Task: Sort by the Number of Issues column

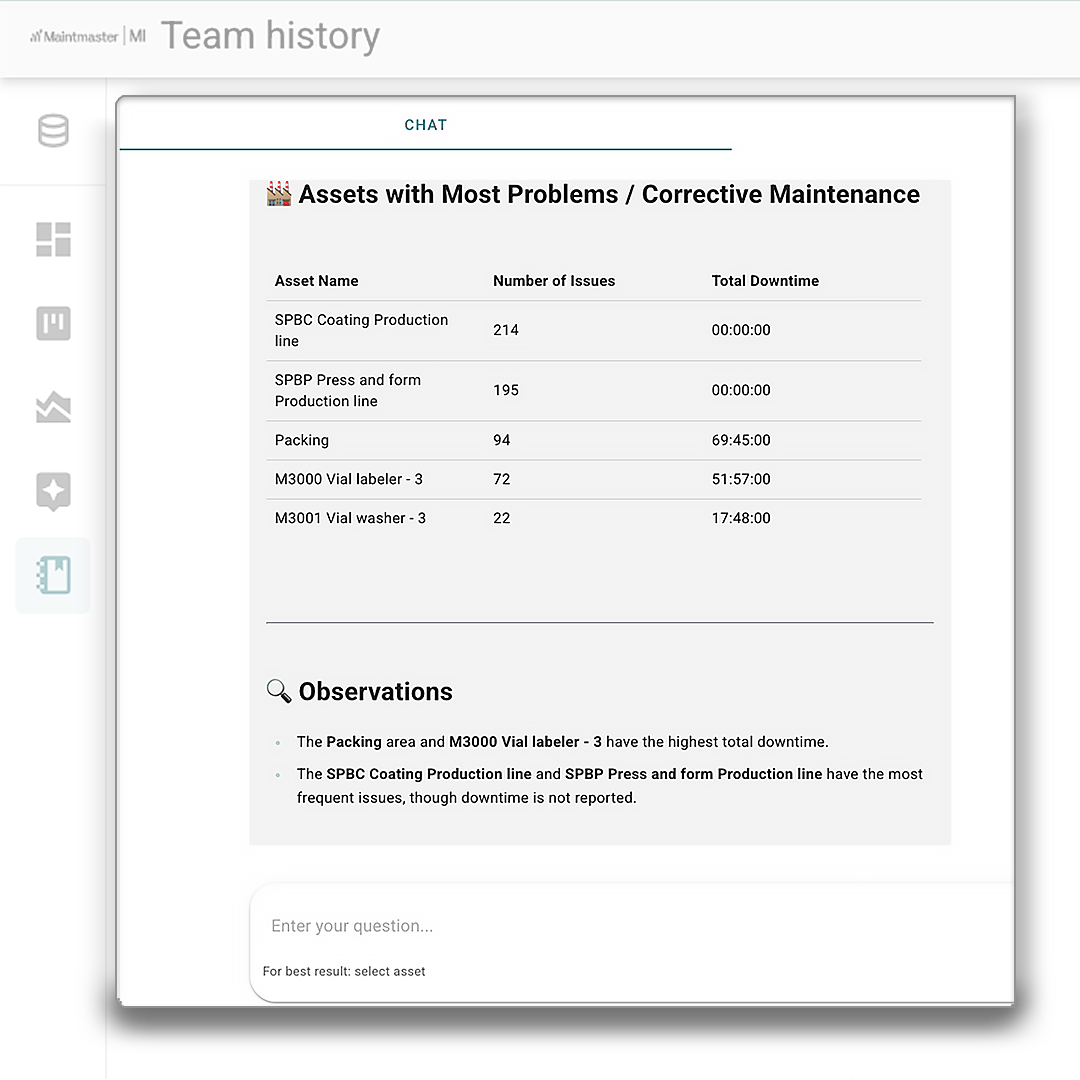Action: tap(554, 281)
